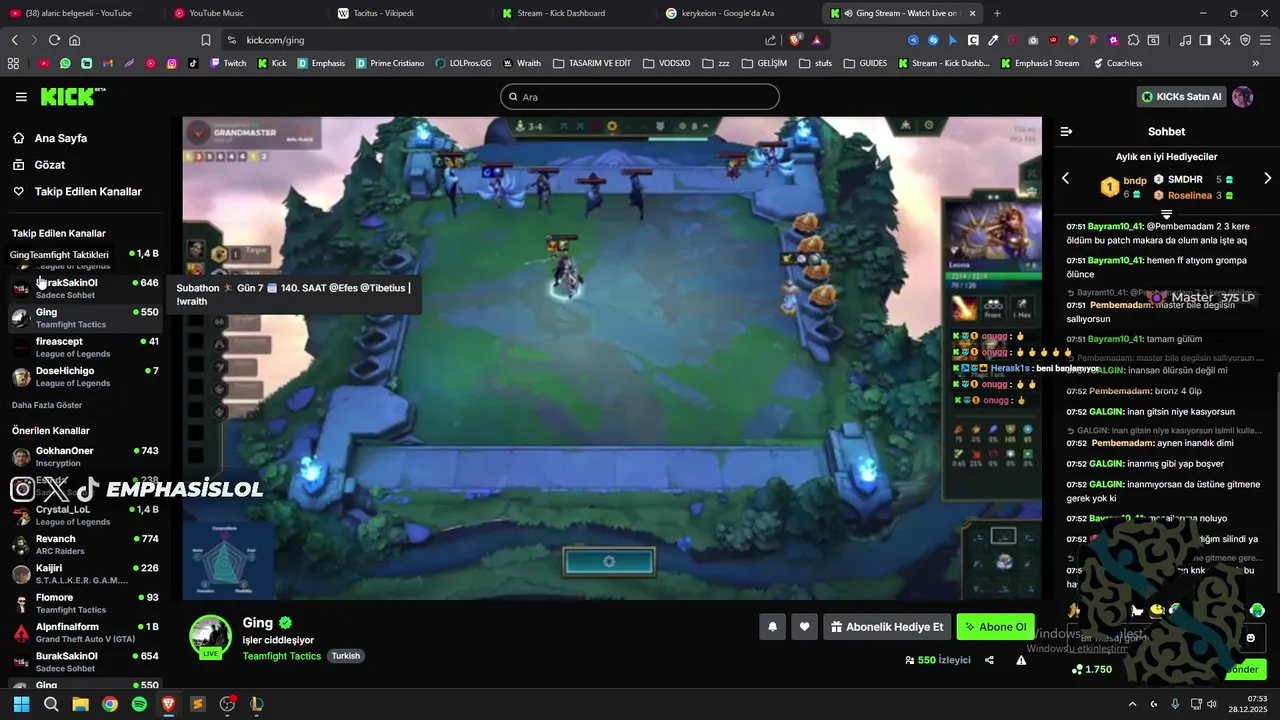Click the Turkish language tag
1280x720 pixels.
tap(345, 656)
